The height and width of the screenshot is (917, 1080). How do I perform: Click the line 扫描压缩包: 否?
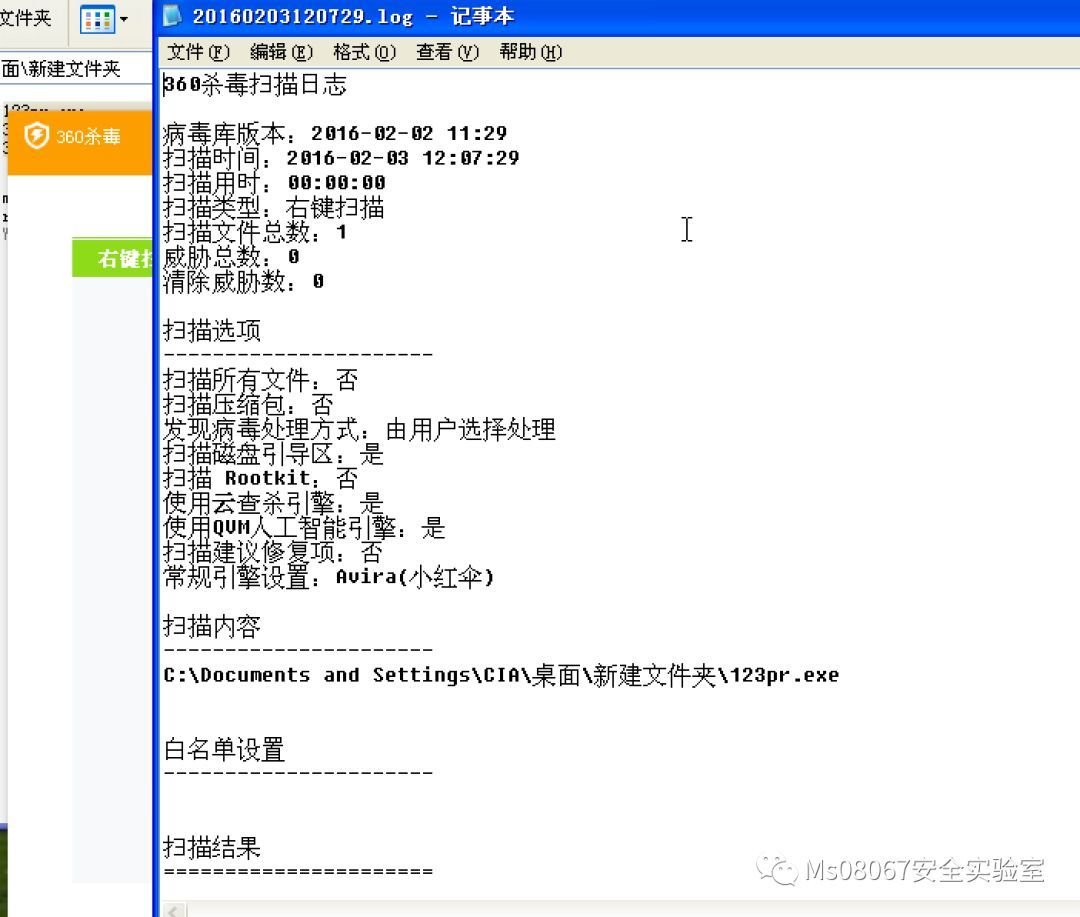click(x=248, y=405)
